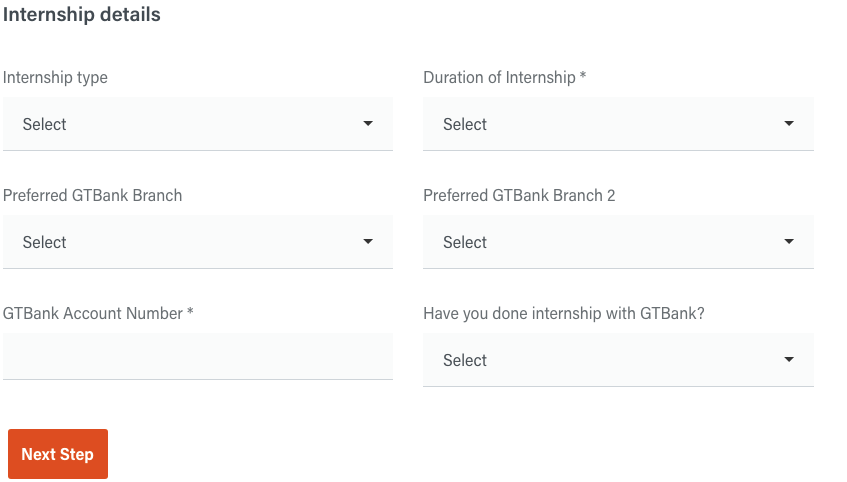
Task: Click the arrow for previous GTBank internship question
Action: click(789, 359)
